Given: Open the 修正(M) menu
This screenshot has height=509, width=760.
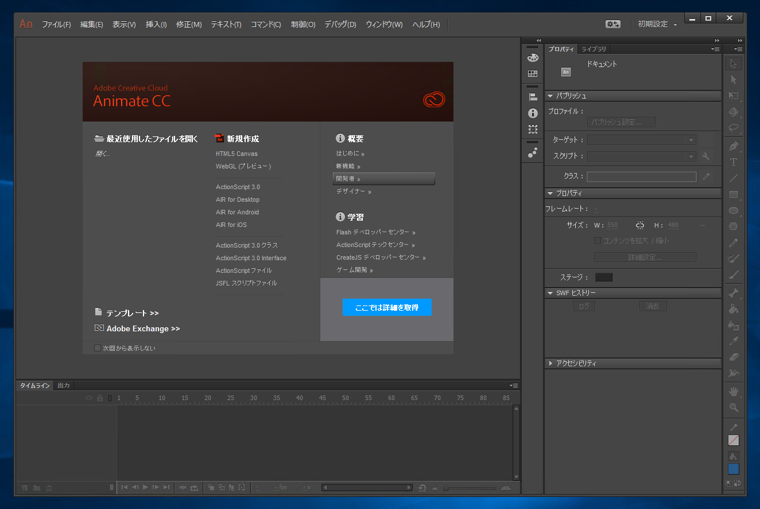Looking at the screenshot, I should coord(189,24).
